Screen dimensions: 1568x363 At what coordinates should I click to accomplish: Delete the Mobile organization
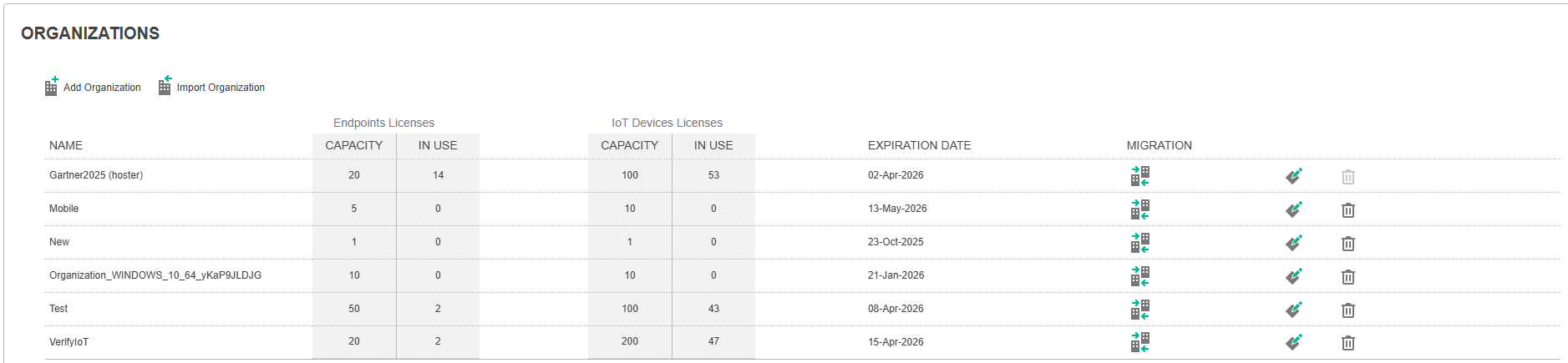[1348, 210]
